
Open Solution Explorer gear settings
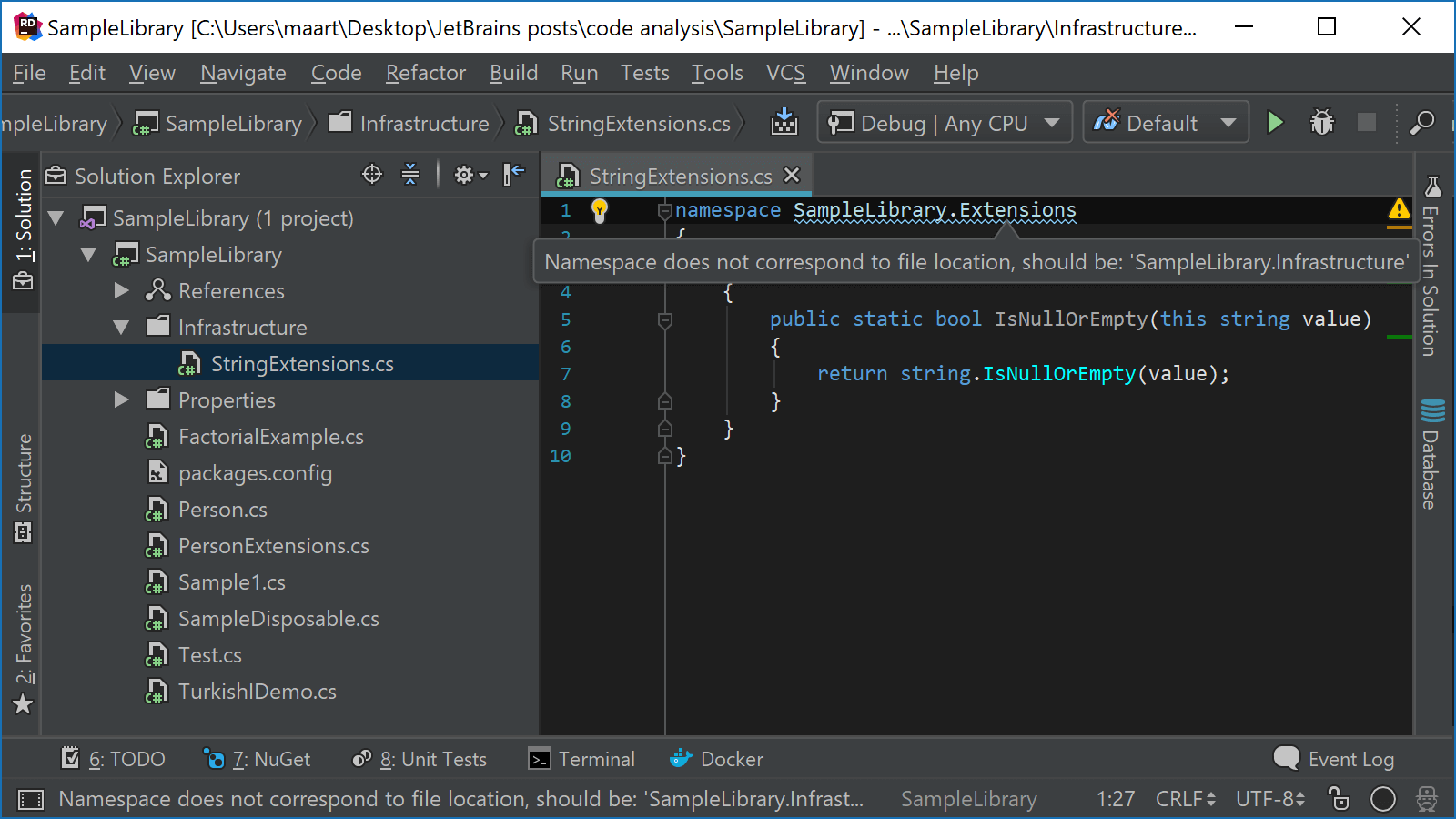pos(470,175)
